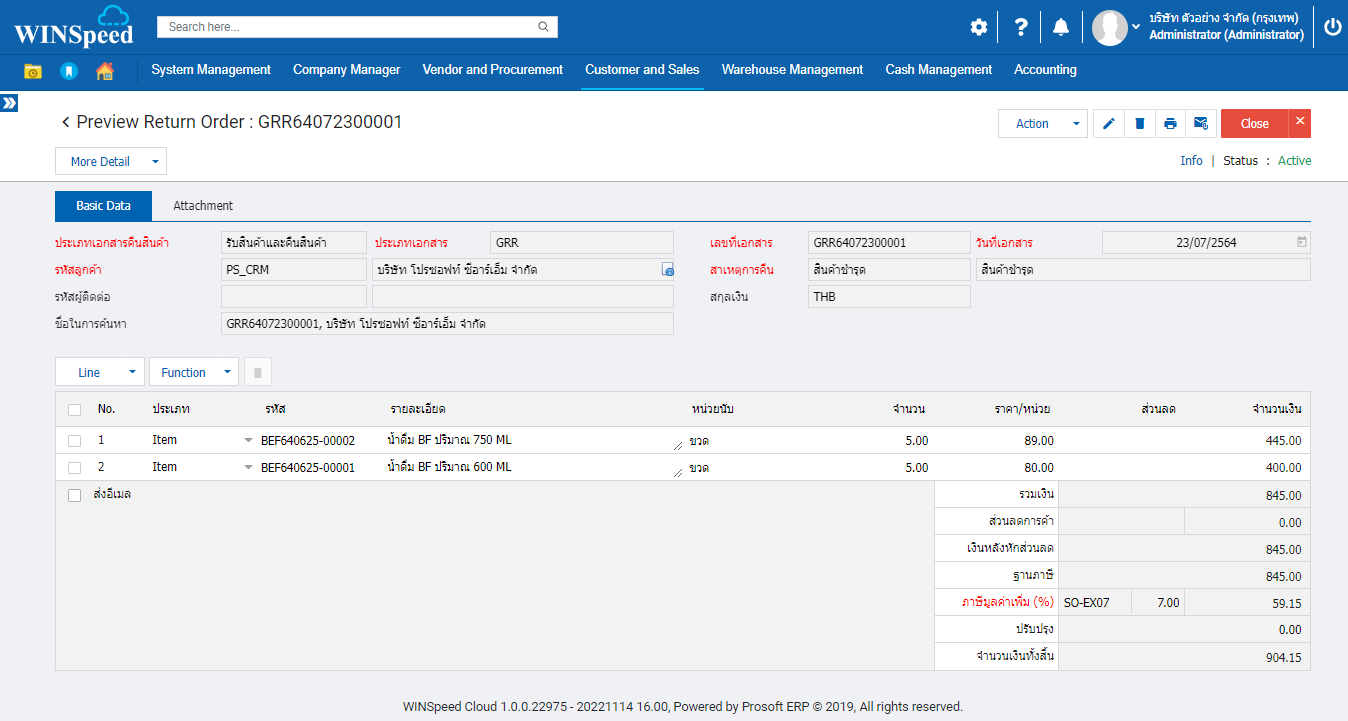
Task: Open the user account dropdown chevron
Action: (1136, 26)
